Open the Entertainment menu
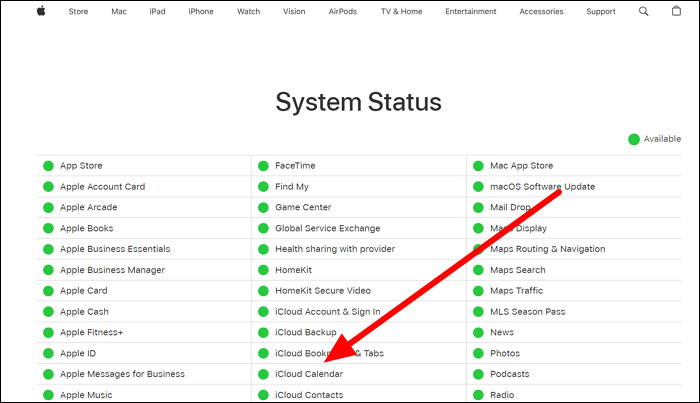 pos(471,12)
